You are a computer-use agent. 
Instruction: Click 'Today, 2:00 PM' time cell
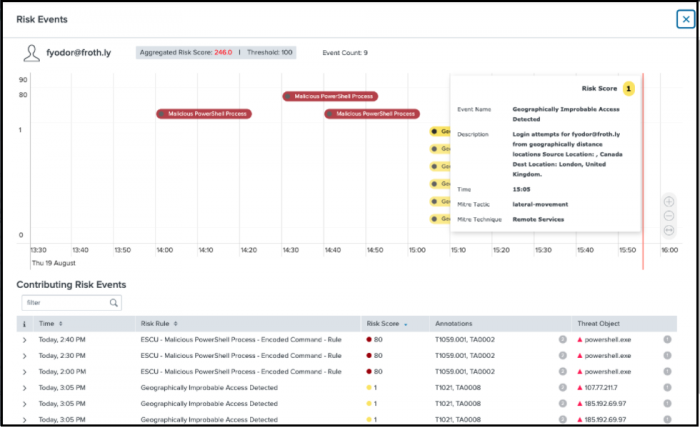point(62,372)
